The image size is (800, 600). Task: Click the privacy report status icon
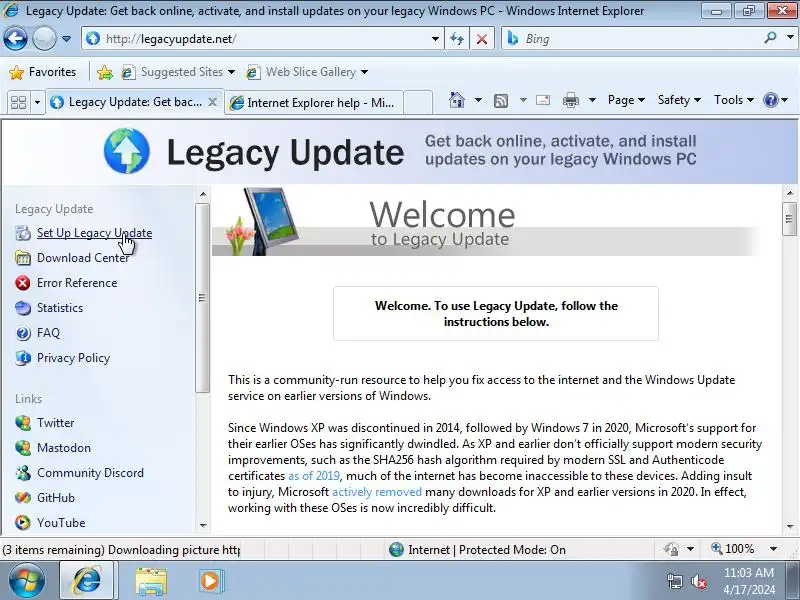(671, 549)
